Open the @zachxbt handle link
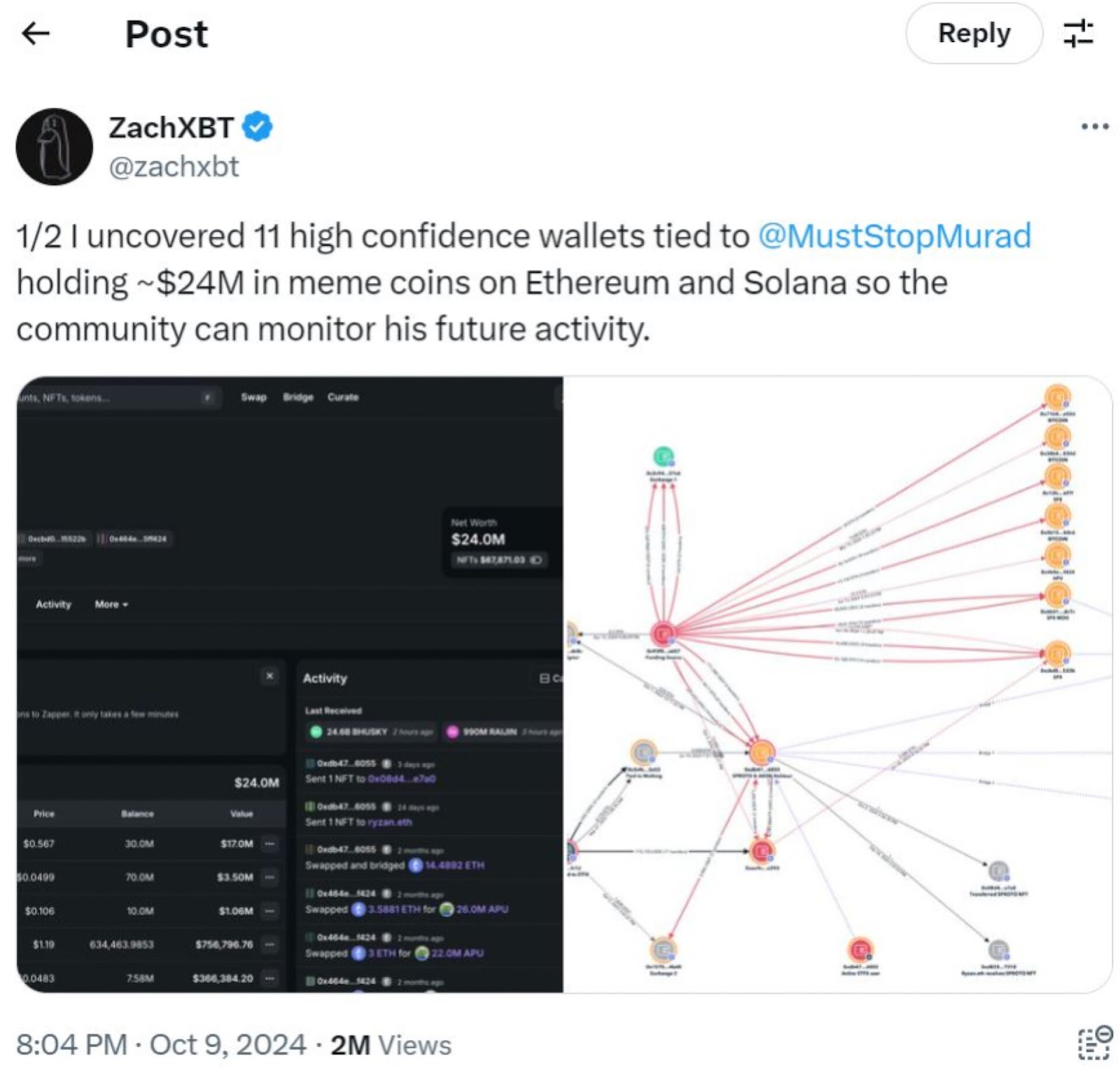The width and height of the screenshot is (1120, 1075). coord(174,167)
